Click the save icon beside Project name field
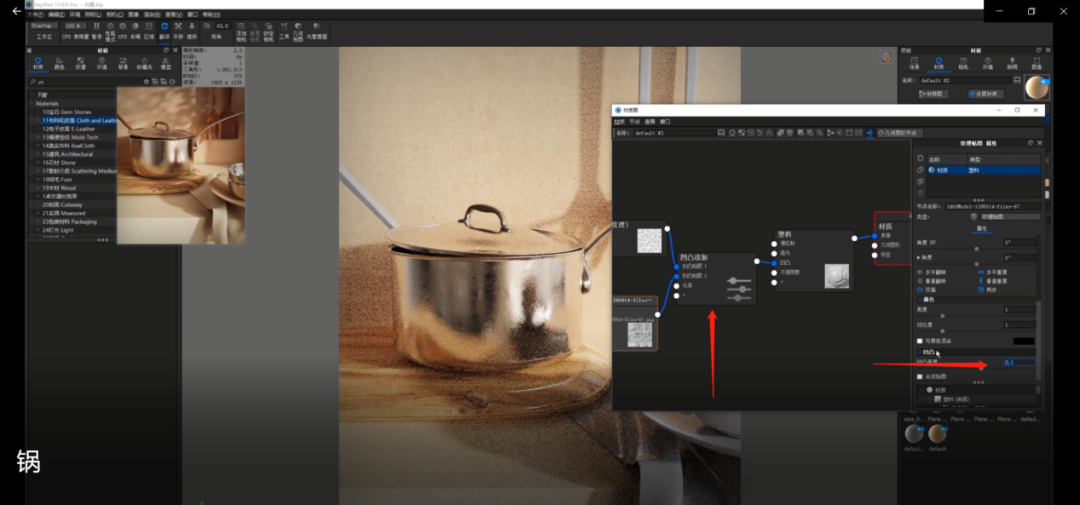The height and width of the screenshot is (505, 1080). (1017, 81)
